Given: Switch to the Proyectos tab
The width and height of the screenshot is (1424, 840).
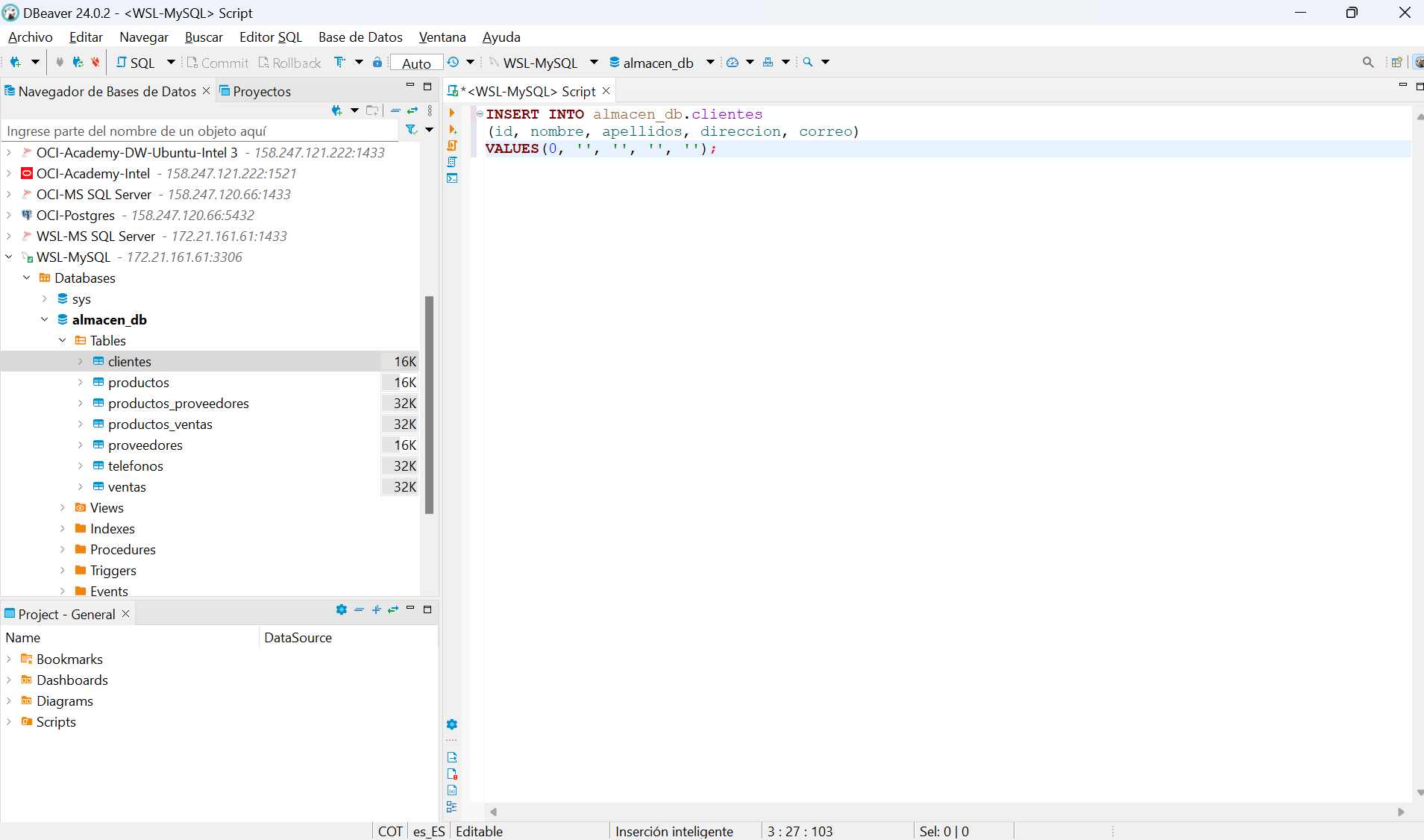Looking at the screenshot, I should [255, 91].
